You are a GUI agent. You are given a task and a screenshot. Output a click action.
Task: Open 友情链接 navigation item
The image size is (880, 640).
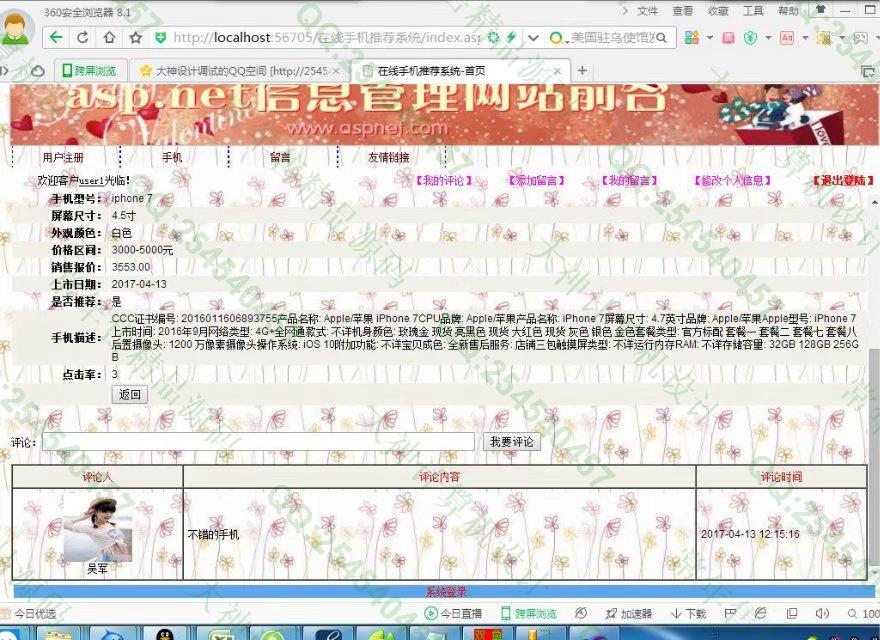point(388,158)
